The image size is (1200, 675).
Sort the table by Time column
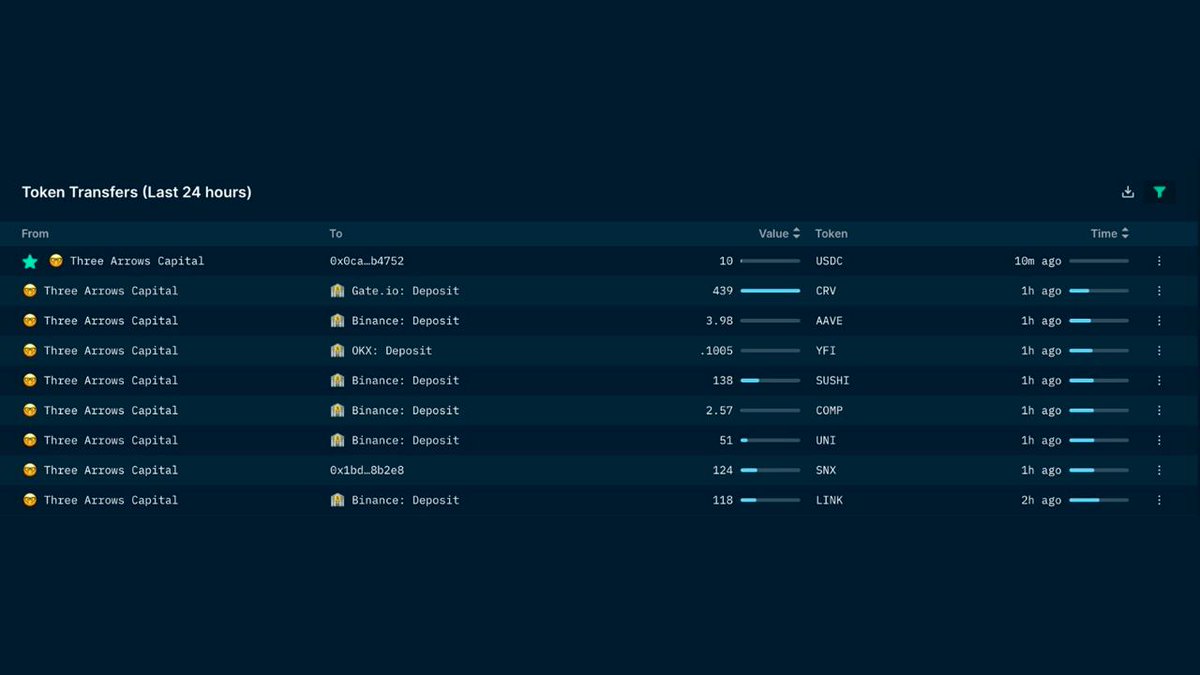[1110, 233]
